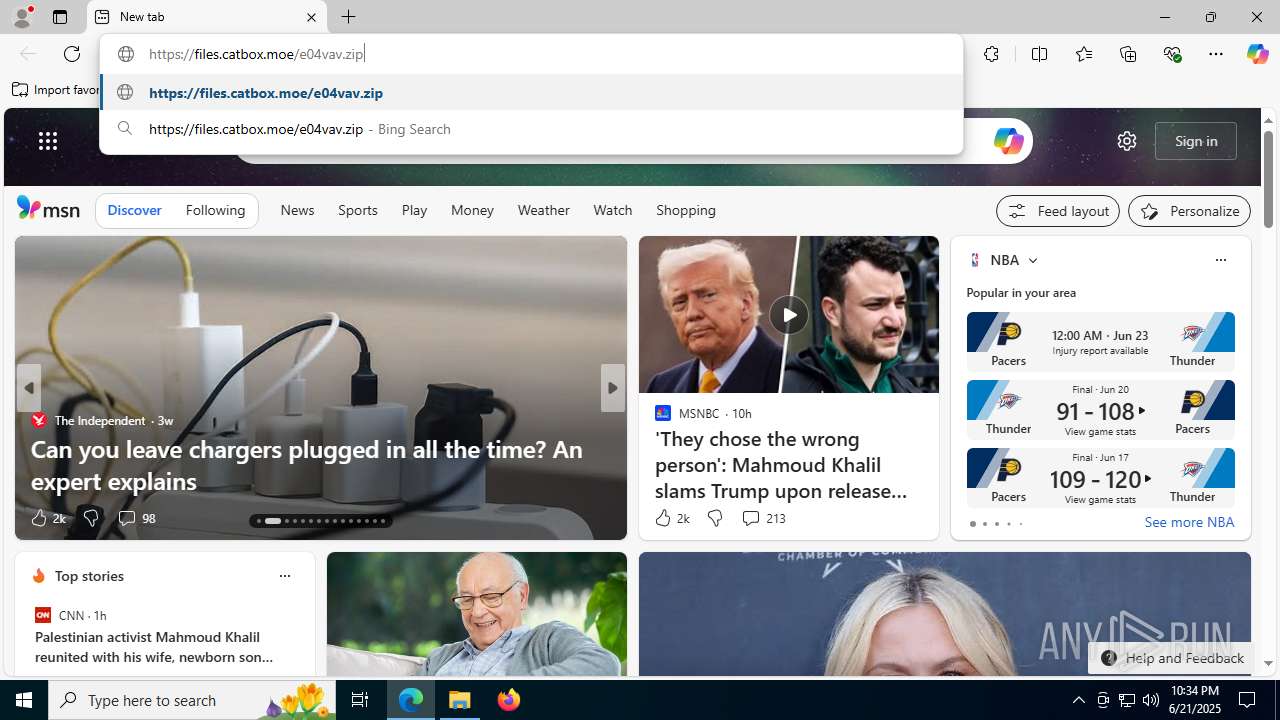1280x720 pixels.
Task: Open Top stories more options ellipsis
Action: [284, 576]
